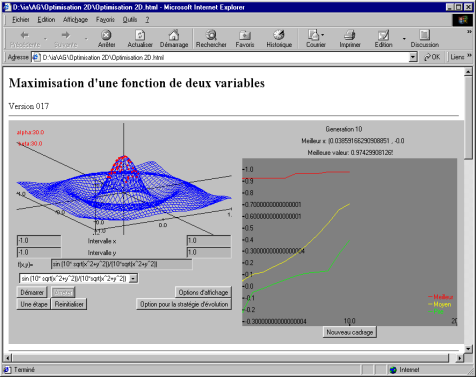Click the Suivante forward arrow icon
The height and width of the screenshot is (377, 476).
(x=66, y=35)
